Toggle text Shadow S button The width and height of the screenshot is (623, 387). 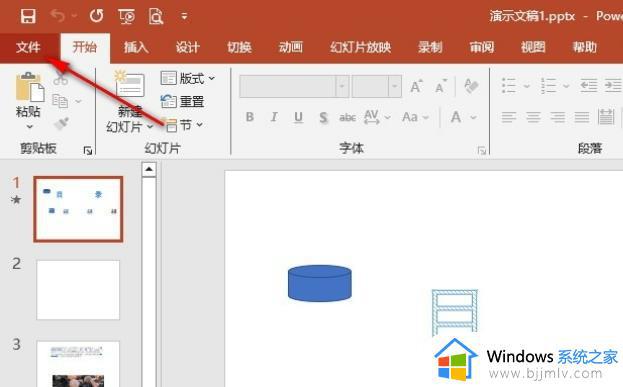[323, 117]
